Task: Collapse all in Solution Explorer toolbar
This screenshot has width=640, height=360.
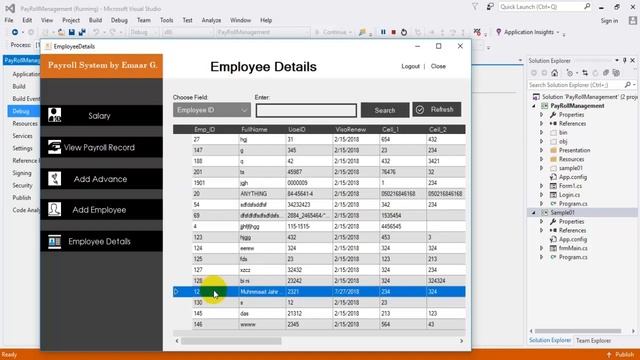Action: (606, 73)
